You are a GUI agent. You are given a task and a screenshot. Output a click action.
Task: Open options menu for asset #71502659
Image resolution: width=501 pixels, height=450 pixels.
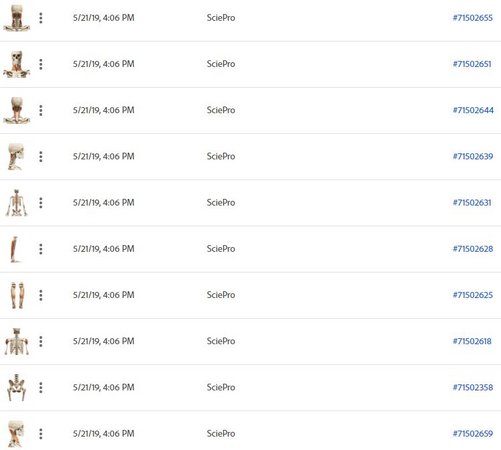pos(41,434)
